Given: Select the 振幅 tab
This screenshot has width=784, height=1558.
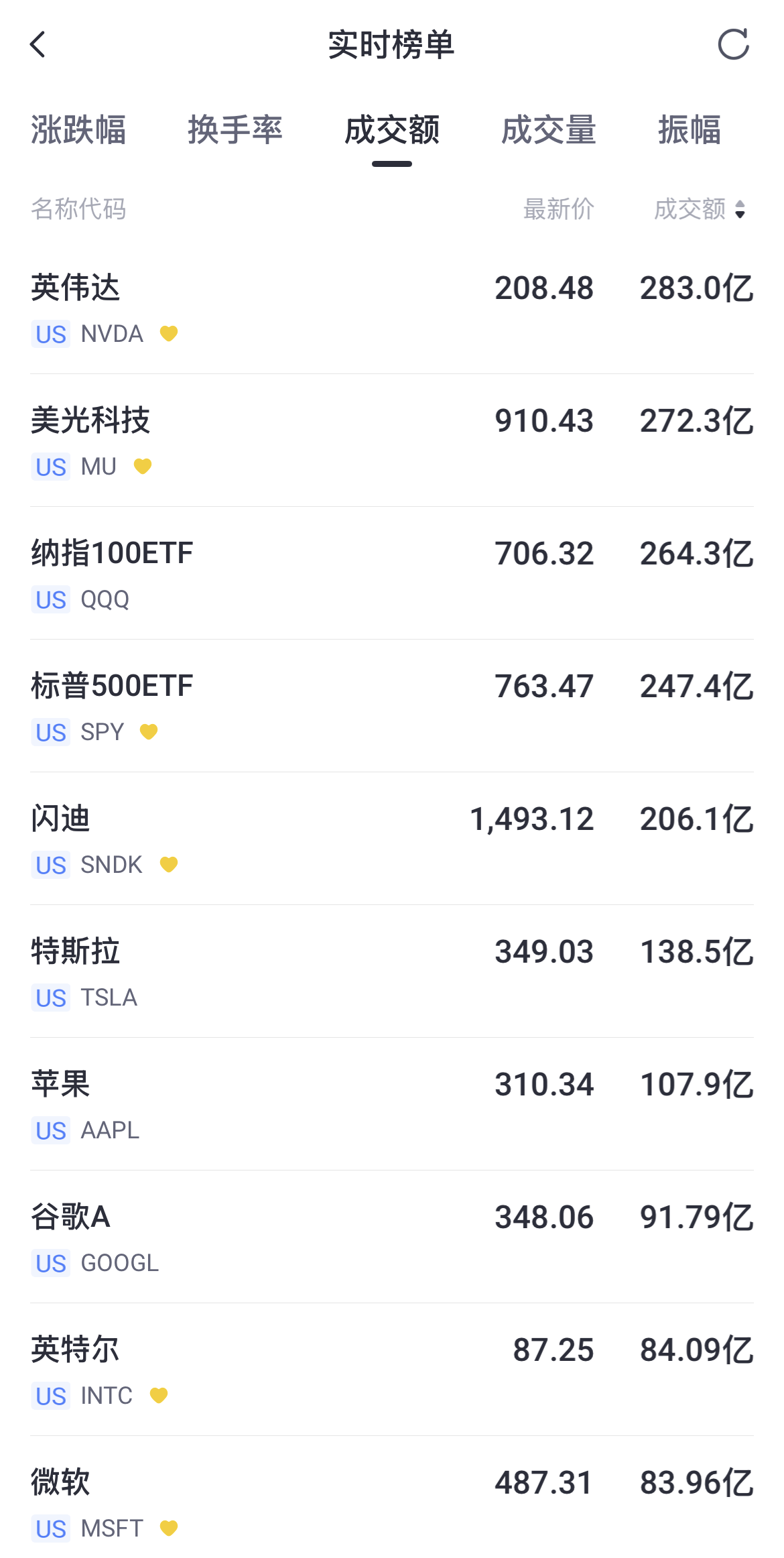Looking at the screenshot, I should (x=690, y=130).
